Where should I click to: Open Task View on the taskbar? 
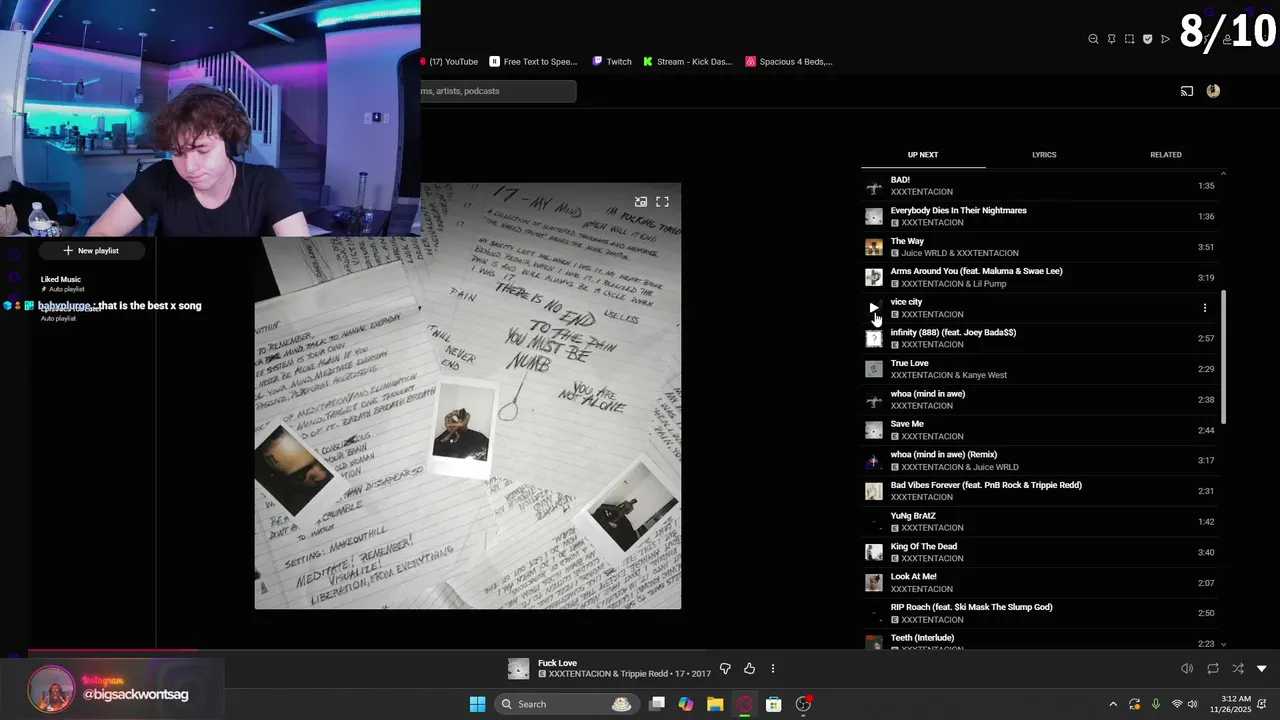tap(657, 704)
